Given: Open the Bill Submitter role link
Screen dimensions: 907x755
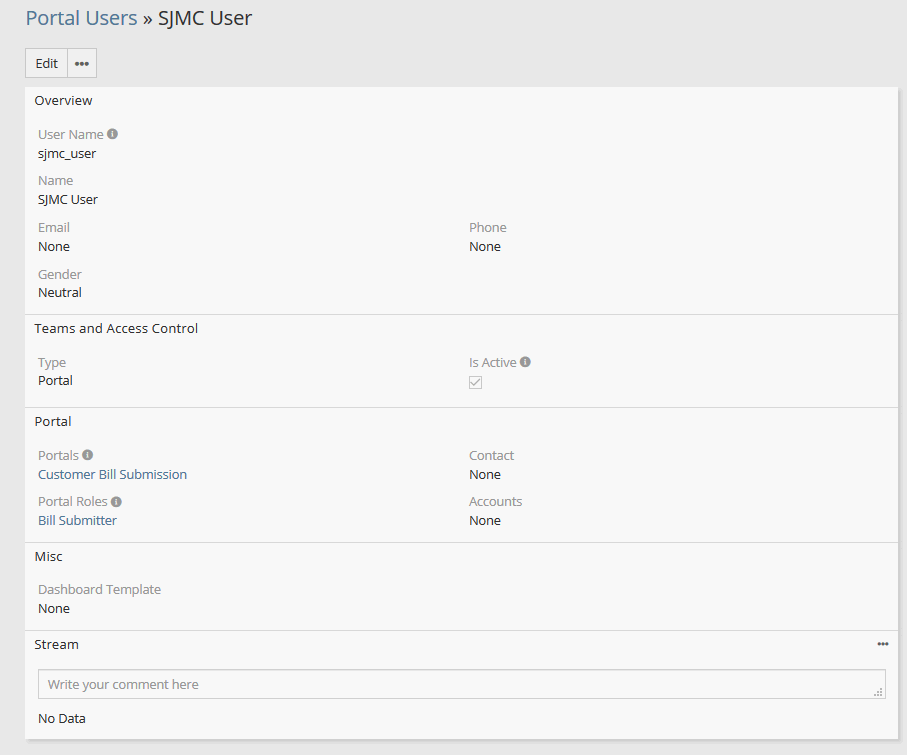Looking at the screenshot, I should [77, 520].
